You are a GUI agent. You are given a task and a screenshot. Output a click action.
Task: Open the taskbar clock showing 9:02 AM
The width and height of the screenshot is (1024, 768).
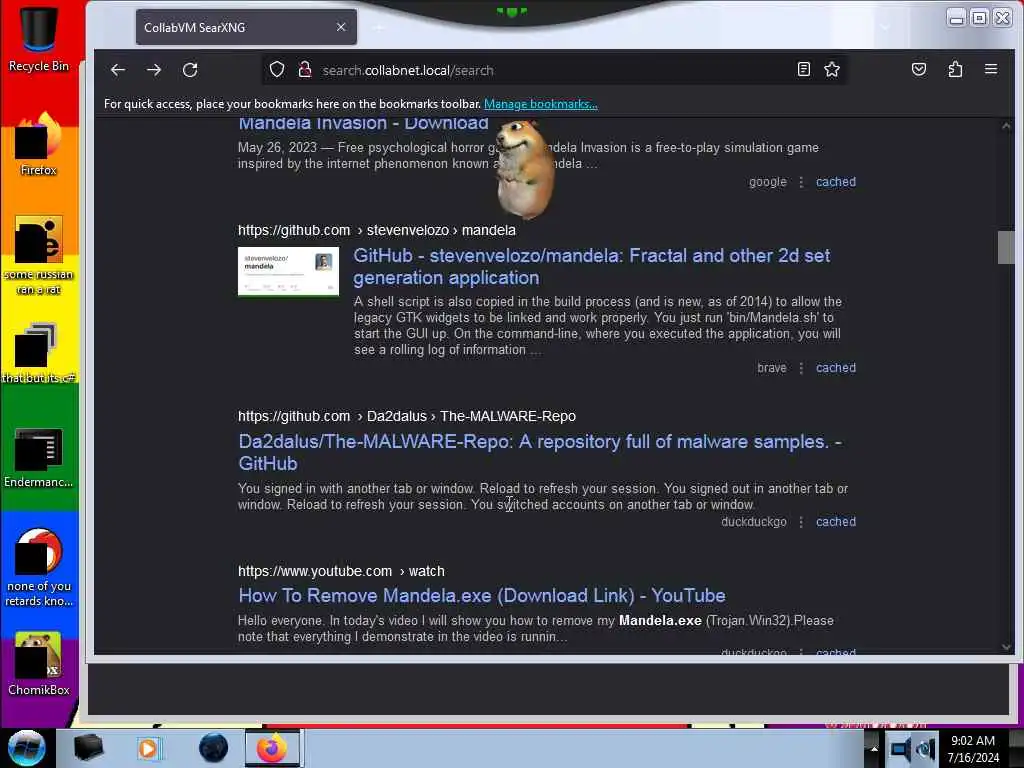pos(973,749)
